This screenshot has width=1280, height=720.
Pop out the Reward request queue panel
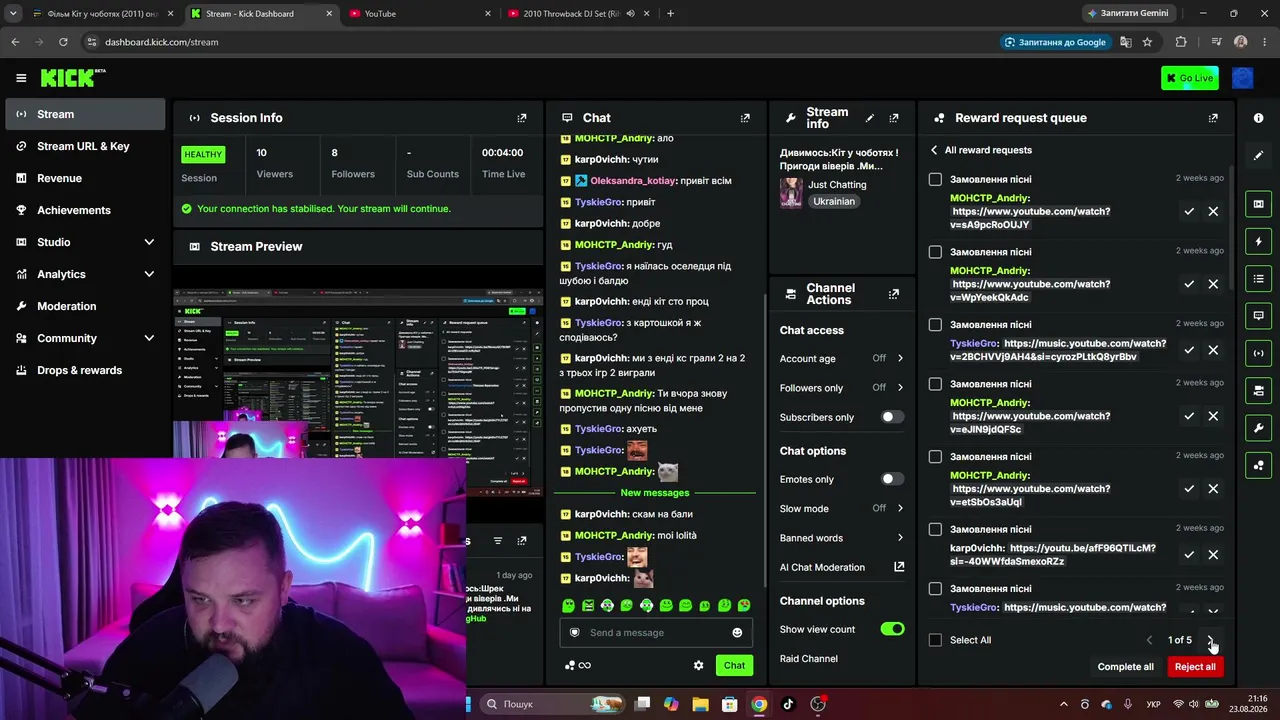point(1213,118)
